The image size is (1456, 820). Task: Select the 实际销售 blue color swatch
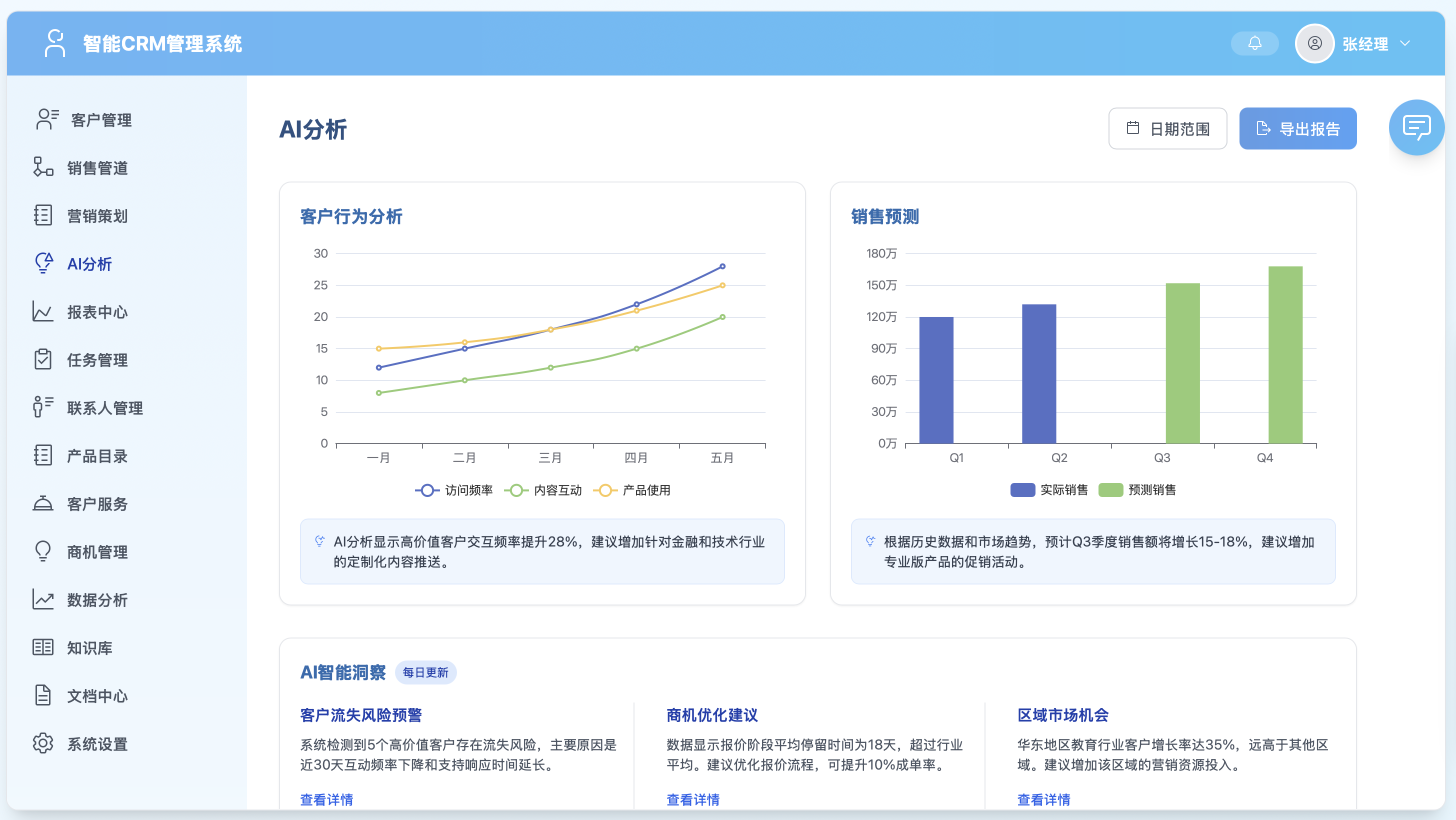tap(1022, 489)
